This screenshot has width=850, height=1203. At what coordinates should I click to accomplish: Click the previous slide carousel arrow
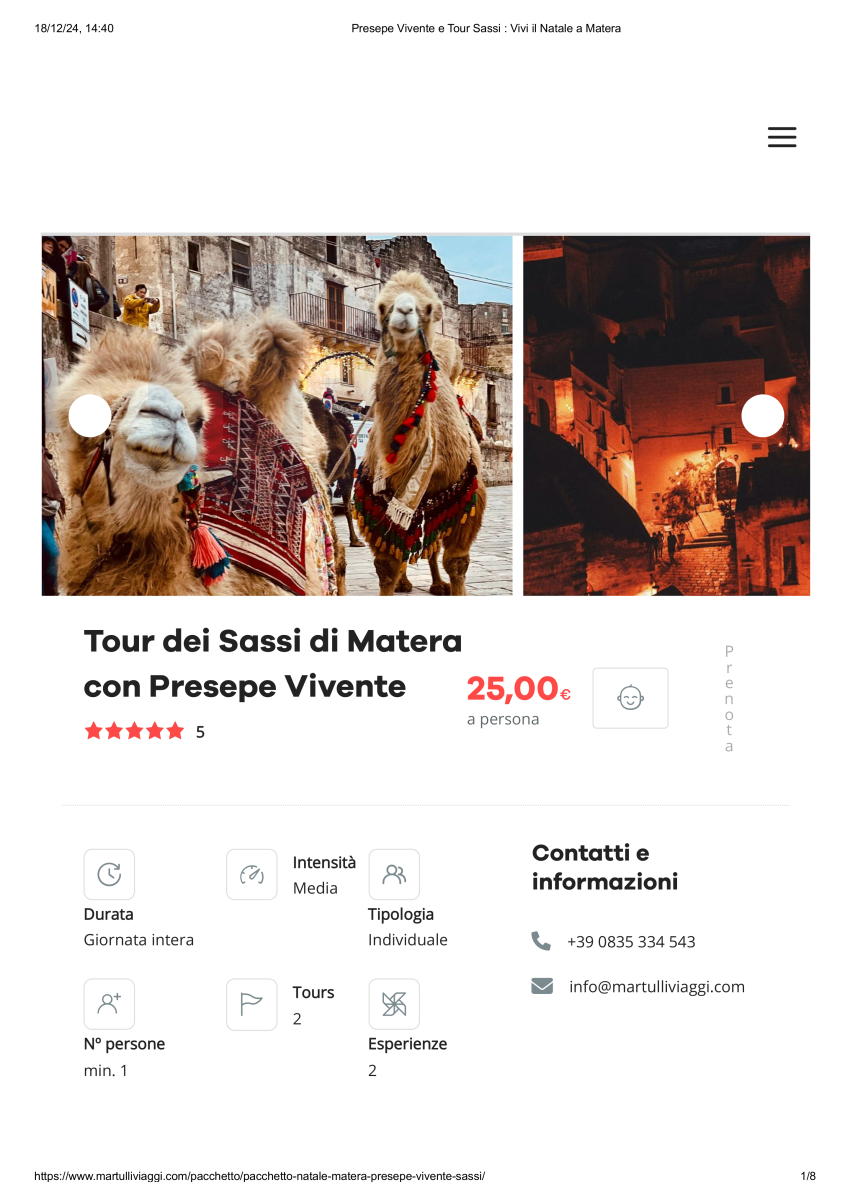pos(90,416)
